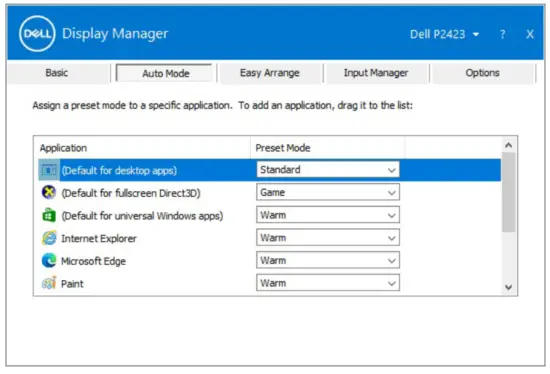Open preset dropdown for fullscreen Direct3D

(x=328, y=193)
